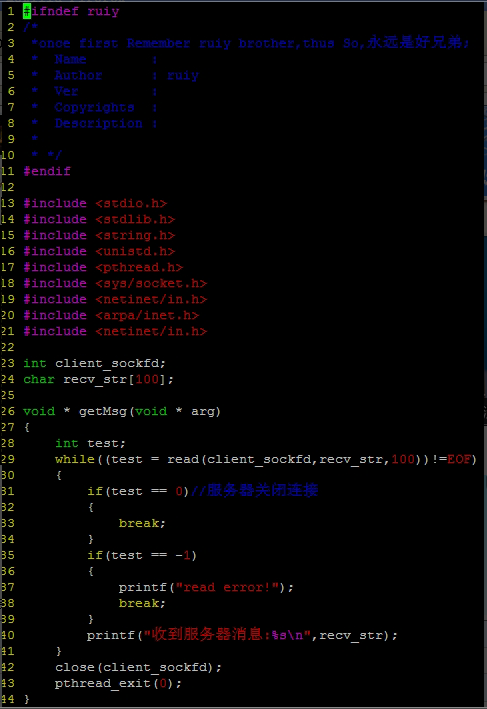Click the '#include <sys/socket.h>' line

pos(115,283)
